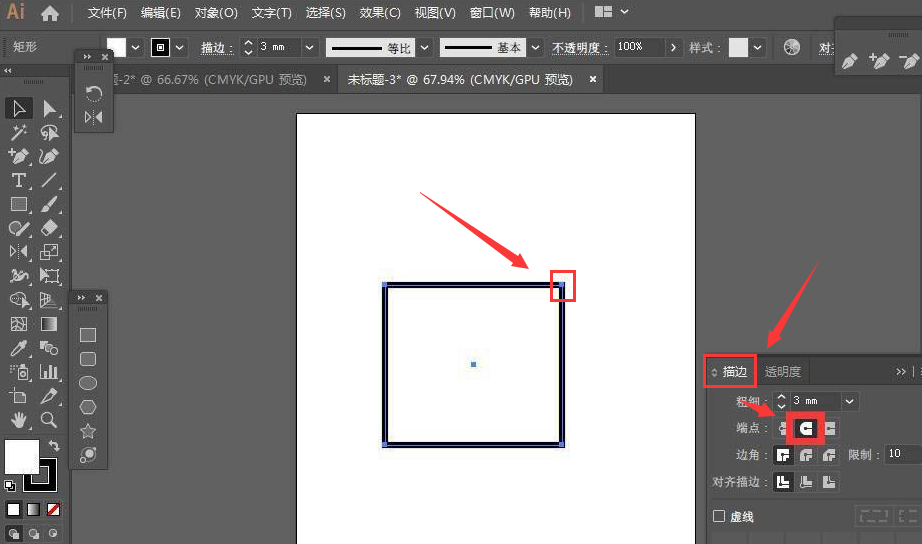Open the recolor artwork wheel icon
922x544 pixels.
pyautogui.click(x=791, y=47)
